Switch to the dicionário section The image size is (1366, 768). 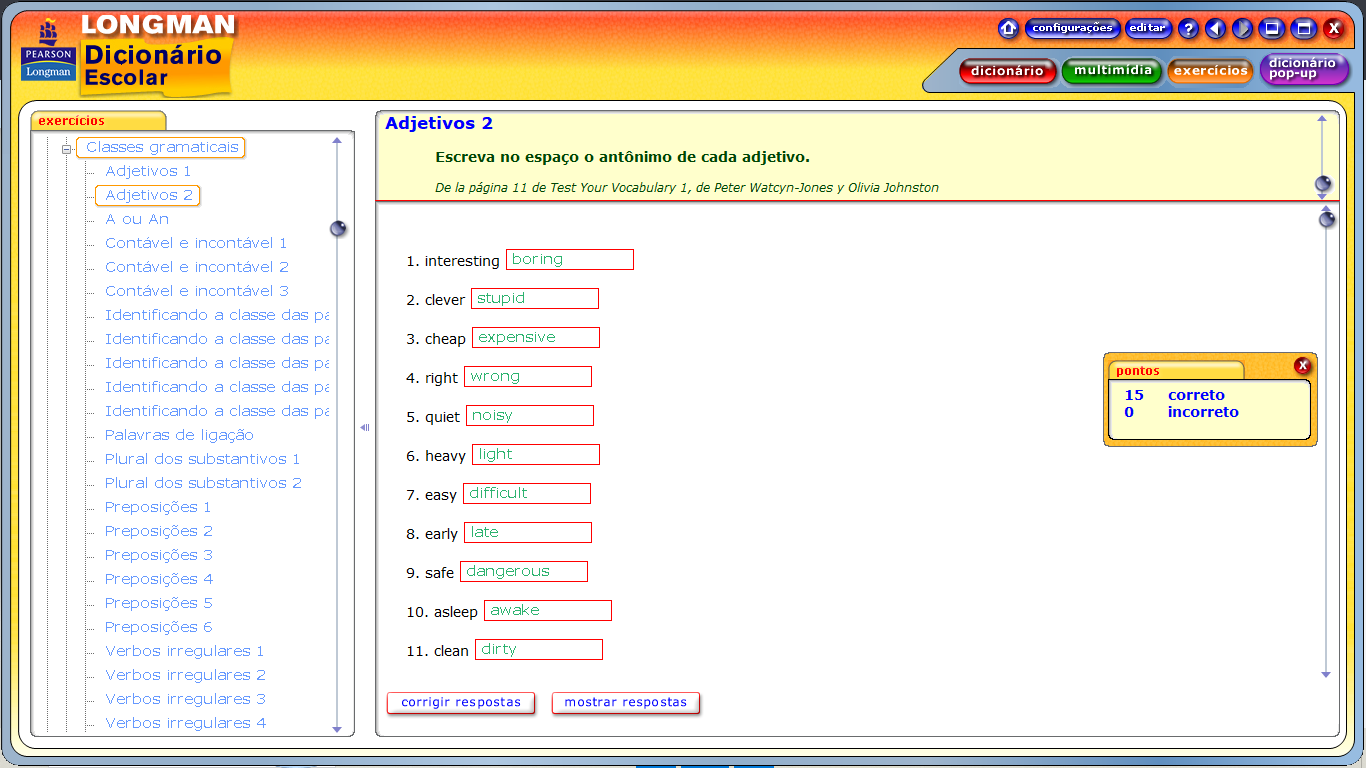click(1007, 71)
